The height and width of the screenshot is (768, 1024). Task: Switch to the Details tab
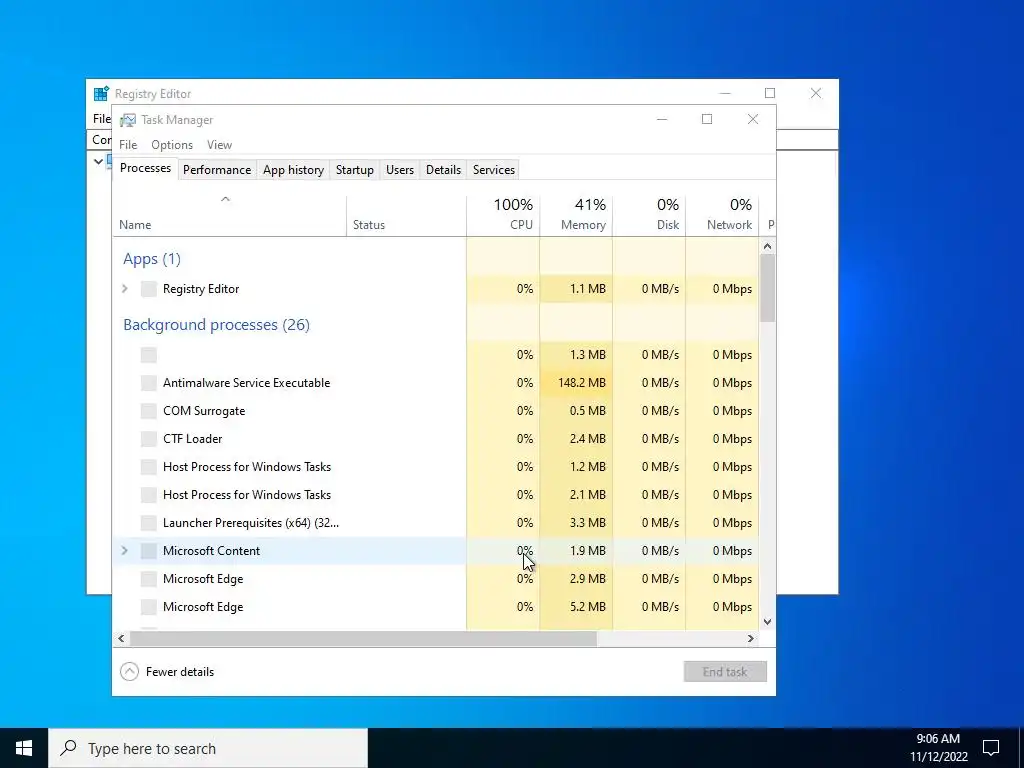click(x=443, y=170)
